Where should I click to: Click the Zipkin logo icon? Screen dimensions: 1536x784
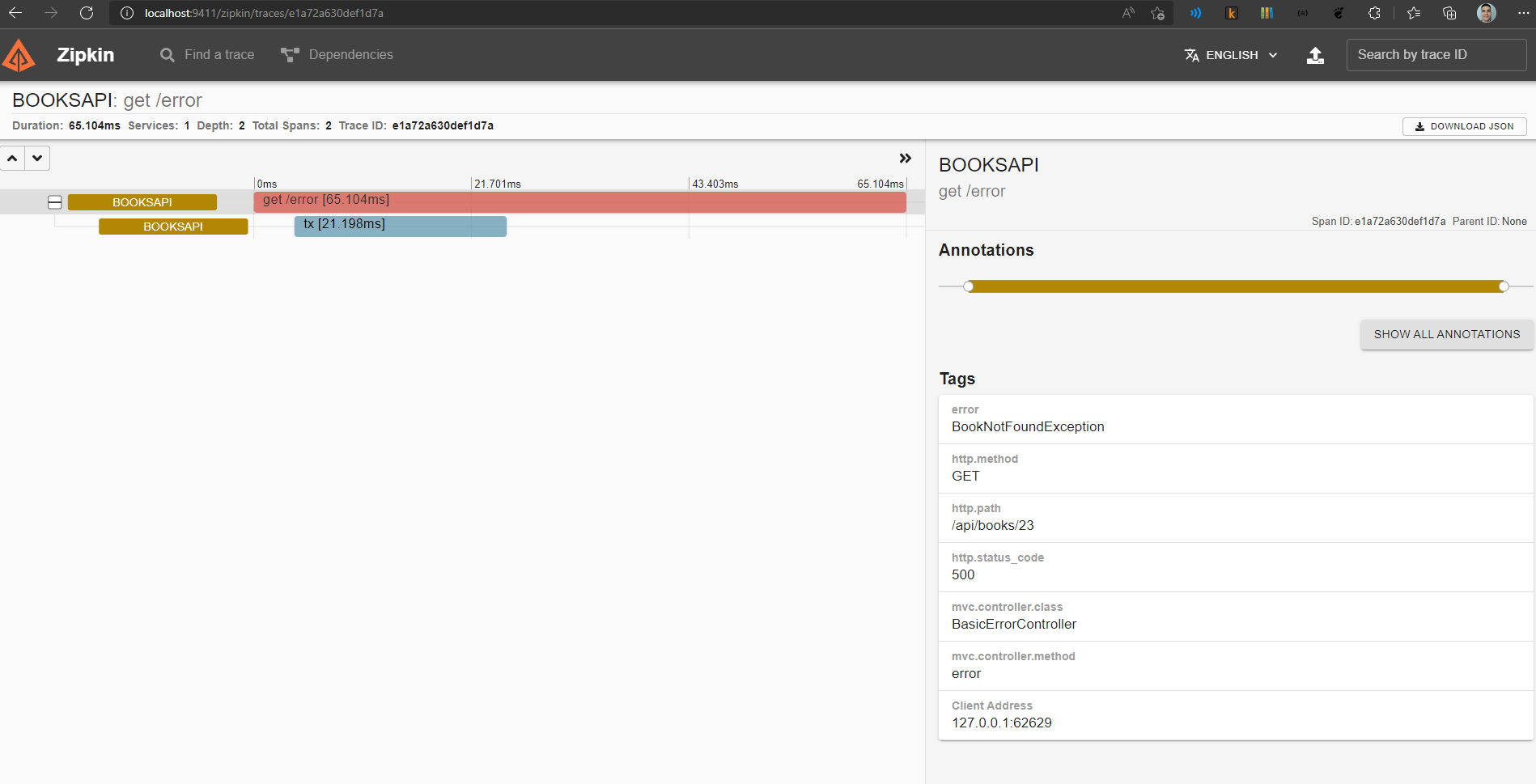tap(19, 55)
